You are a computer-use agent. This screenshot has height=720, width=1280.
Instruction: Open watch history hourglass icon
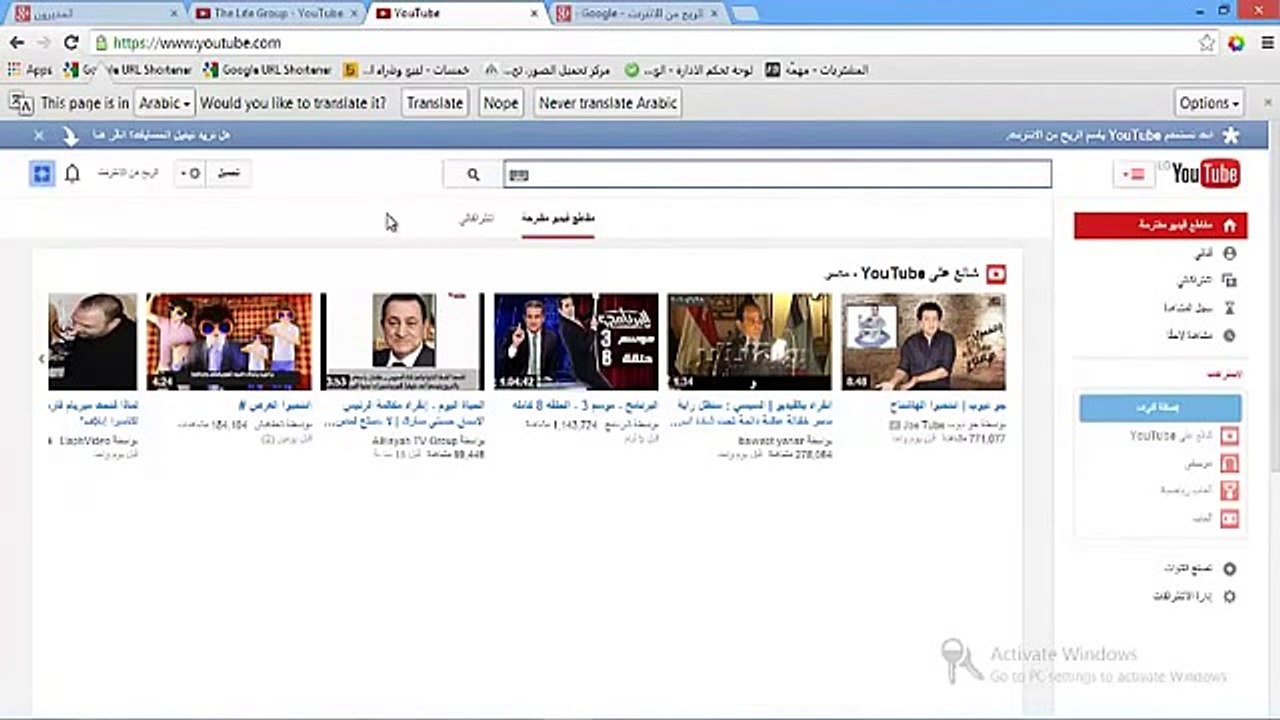(x=1230, y=308)
